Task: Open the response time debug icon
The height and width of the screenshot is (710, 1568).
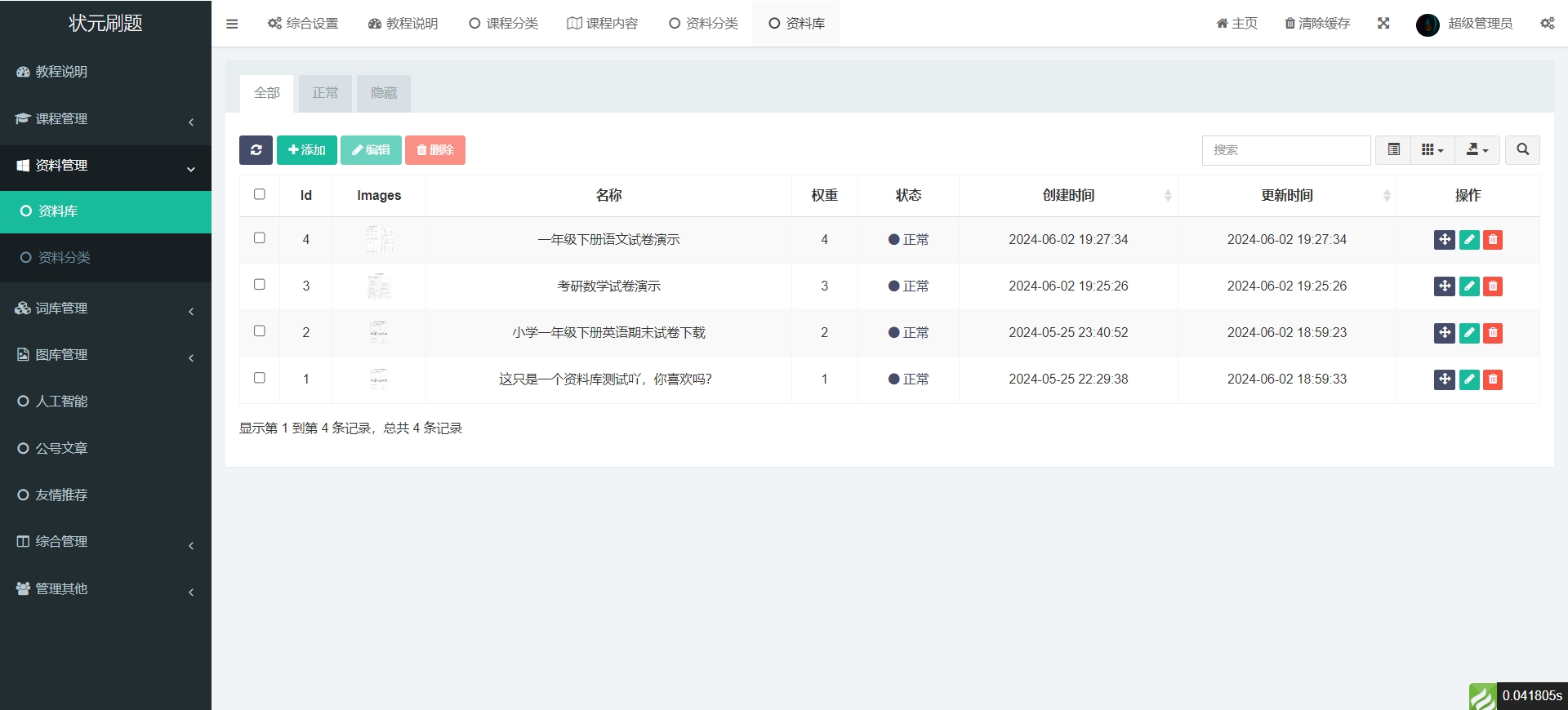Action: pos(1483,696)
